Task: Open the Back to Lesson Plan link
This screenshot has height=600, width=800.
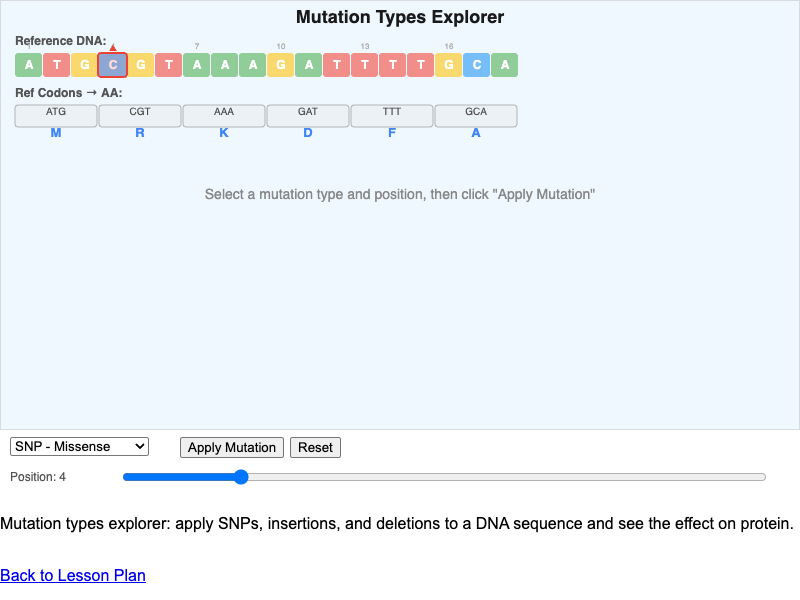Action: [73, 575]
